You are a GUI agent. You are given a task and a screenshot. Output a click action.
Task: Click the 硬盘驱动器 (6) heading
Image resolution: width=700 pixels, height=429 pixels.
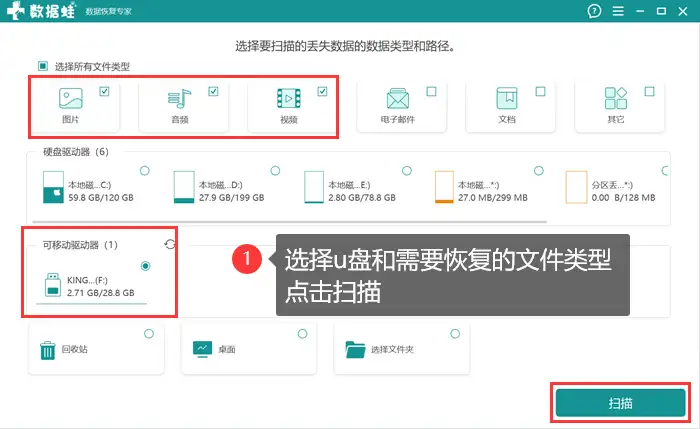click(76, 152)
